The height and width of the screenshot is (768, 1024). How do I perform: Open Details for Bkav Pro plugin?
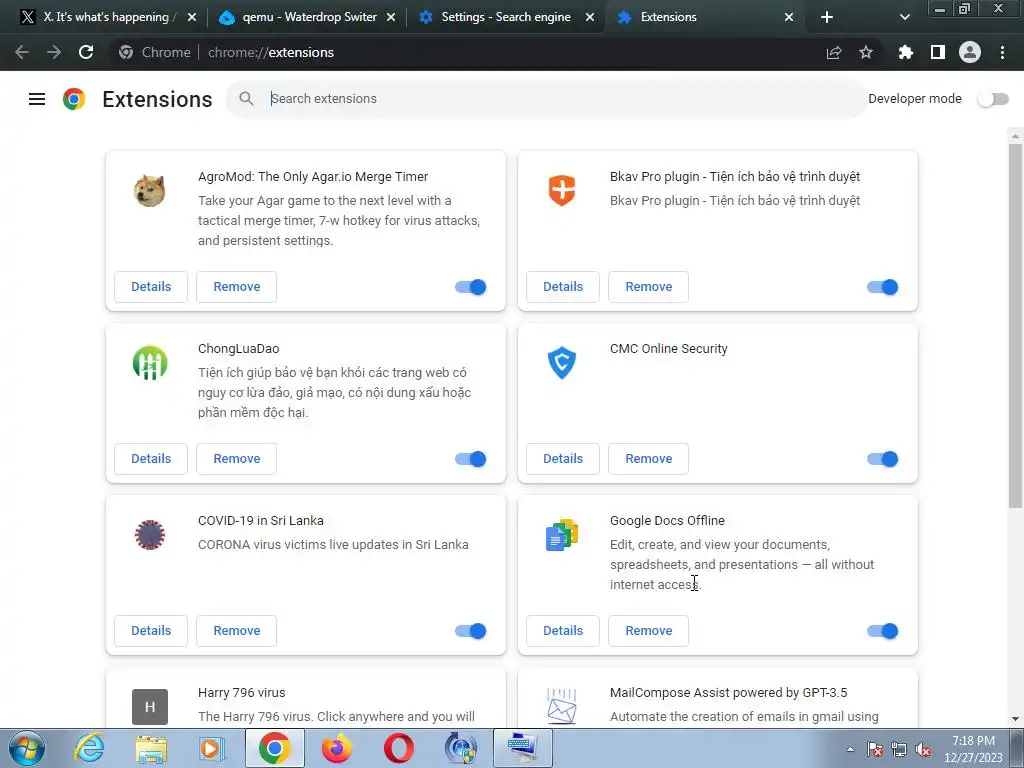[x=563, y=287]
